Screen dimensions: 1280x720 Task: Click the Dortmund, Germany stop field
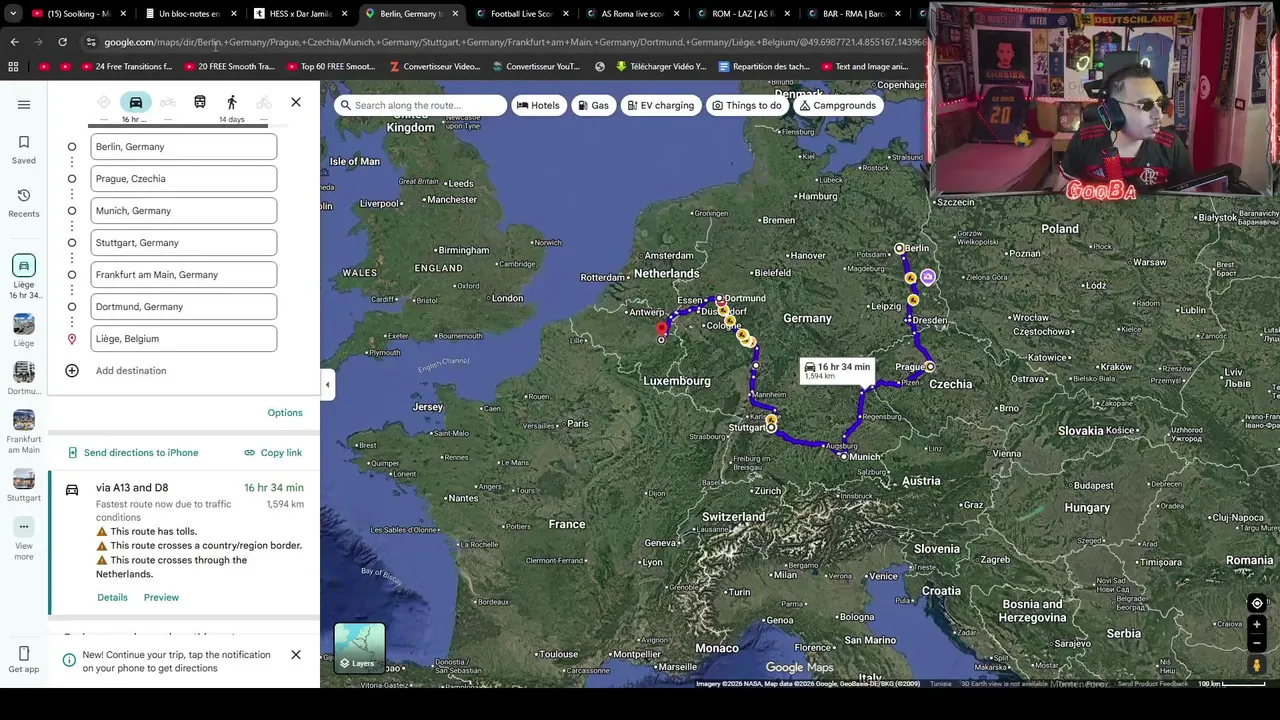184,307
